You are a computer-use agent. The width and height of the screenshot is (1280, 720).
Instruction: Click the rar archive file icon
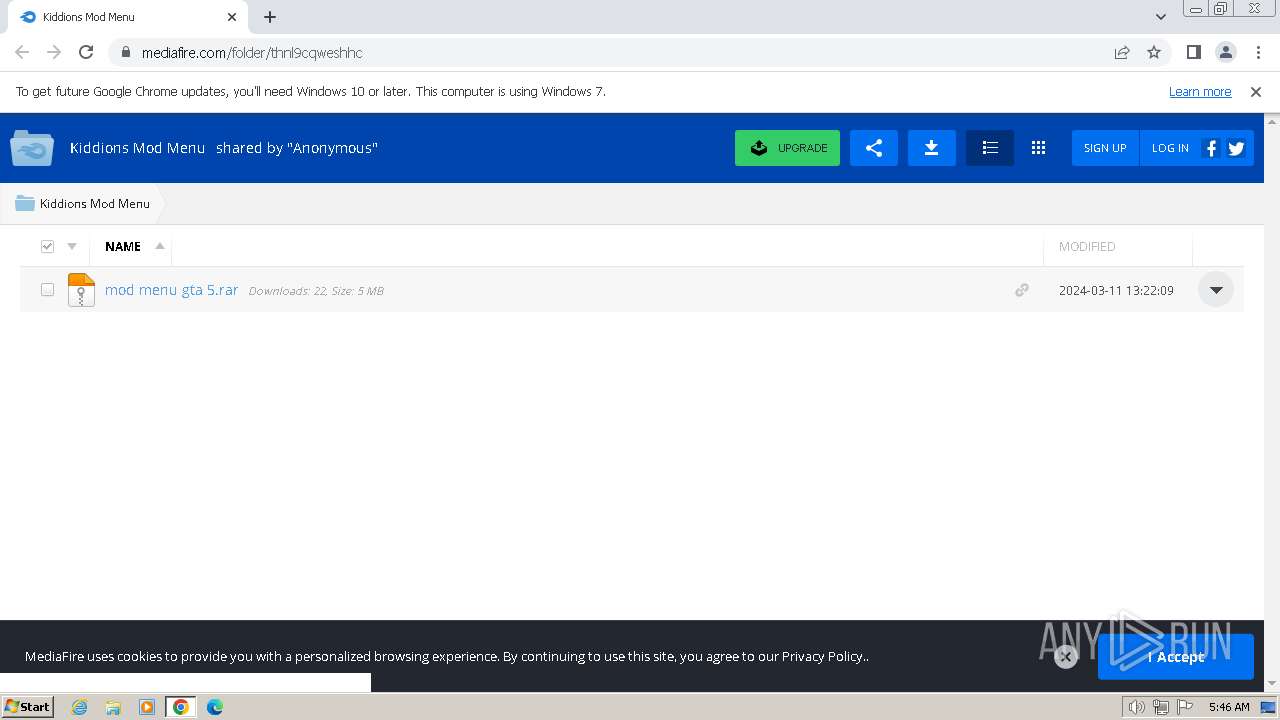tap(81, 290)
